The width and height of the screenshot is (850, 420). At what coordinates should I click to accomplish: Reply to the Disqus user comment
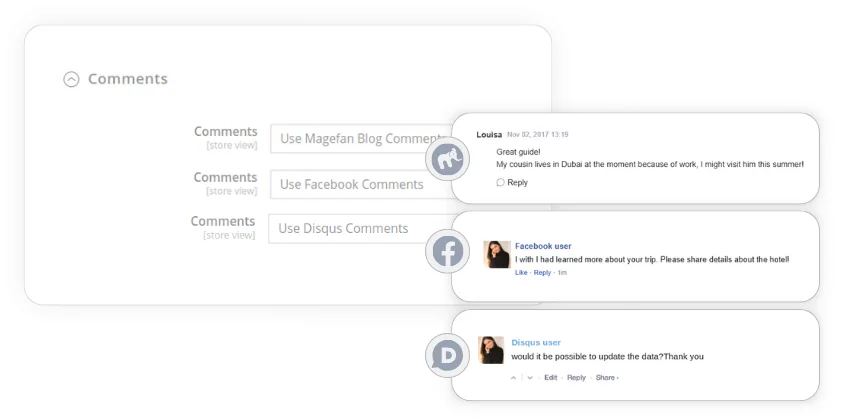pos(576,378)
